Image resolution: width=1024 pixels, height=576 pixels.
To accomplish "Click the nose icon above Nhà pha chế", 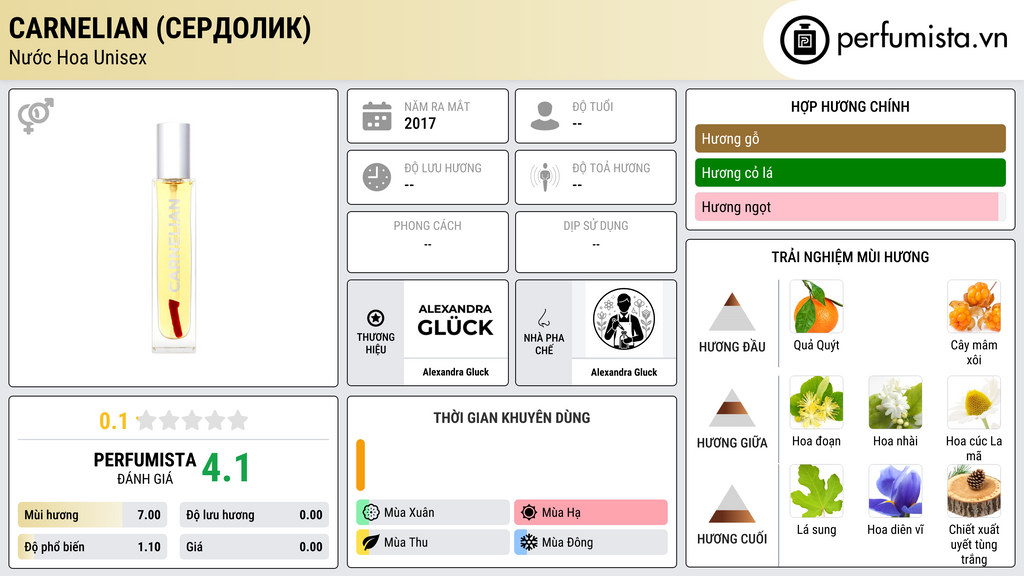I will tap(543, 318).
